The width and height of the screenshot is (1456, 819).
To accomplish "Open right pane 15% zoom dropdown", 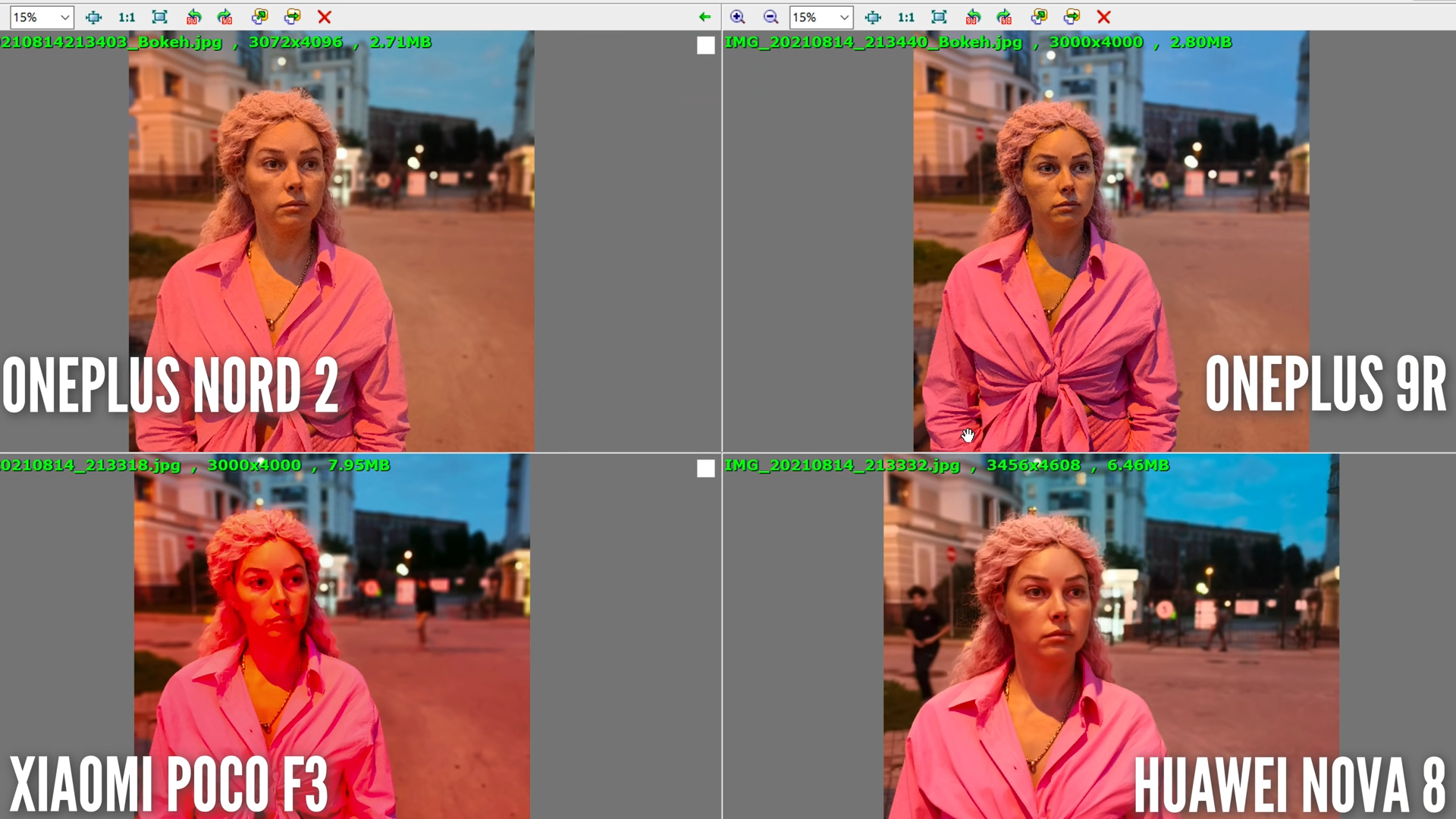I will [x=844, y=17].
